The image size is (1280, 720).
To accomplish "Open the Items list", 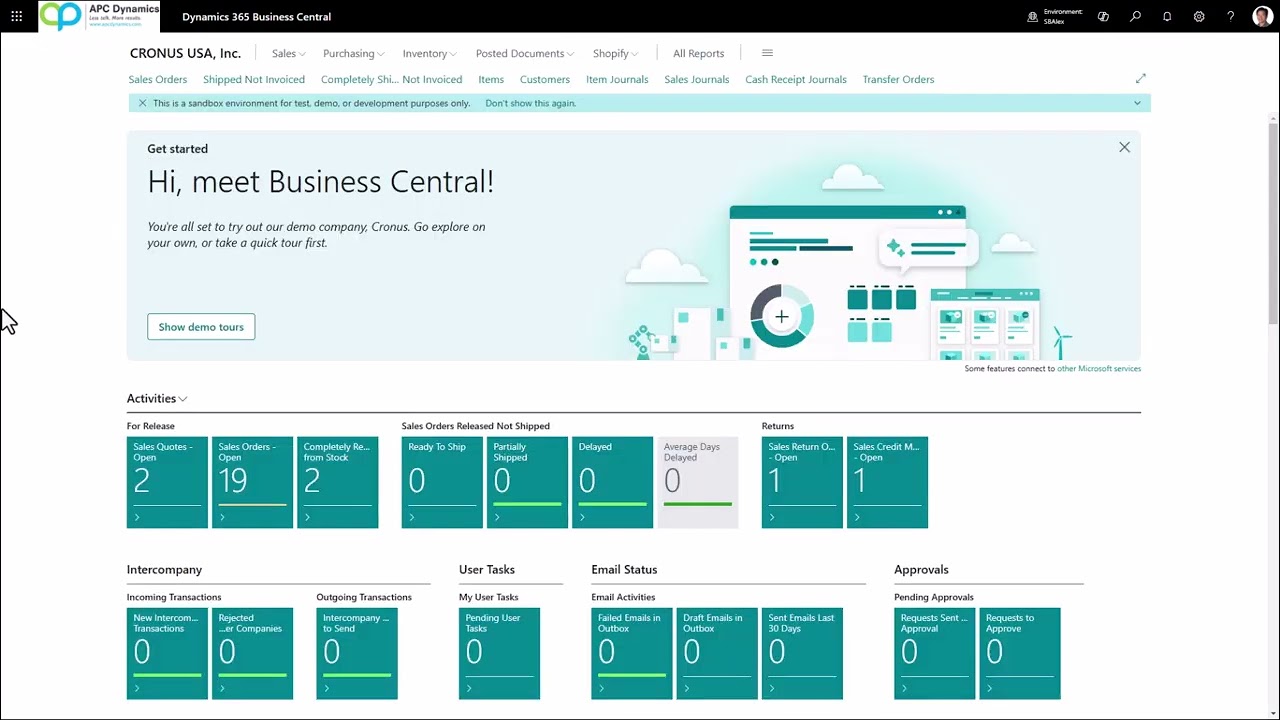I will click(491, 79).
